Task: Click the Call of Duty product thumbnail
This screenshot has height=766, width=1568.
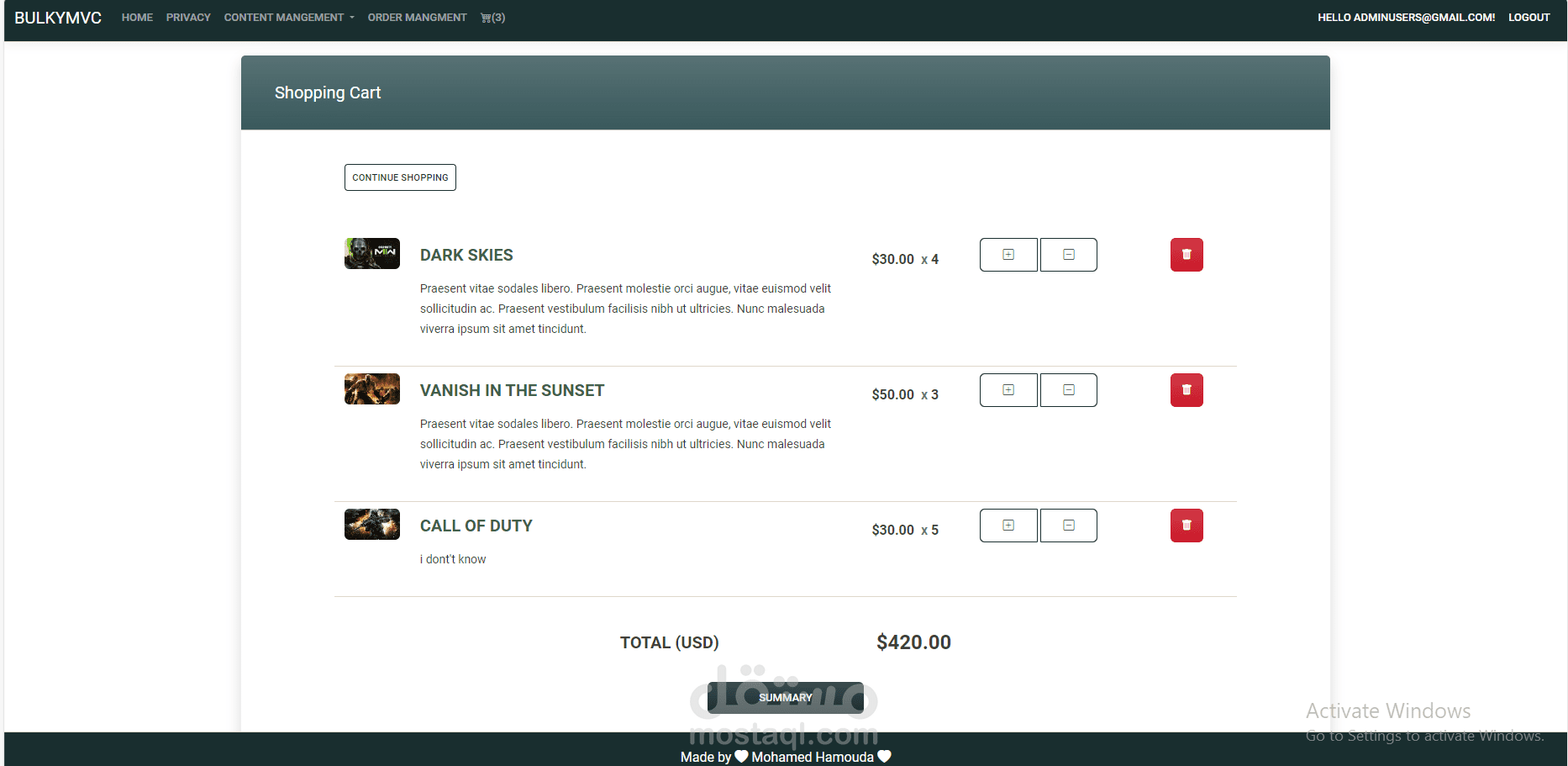Action: click(372, 524)
